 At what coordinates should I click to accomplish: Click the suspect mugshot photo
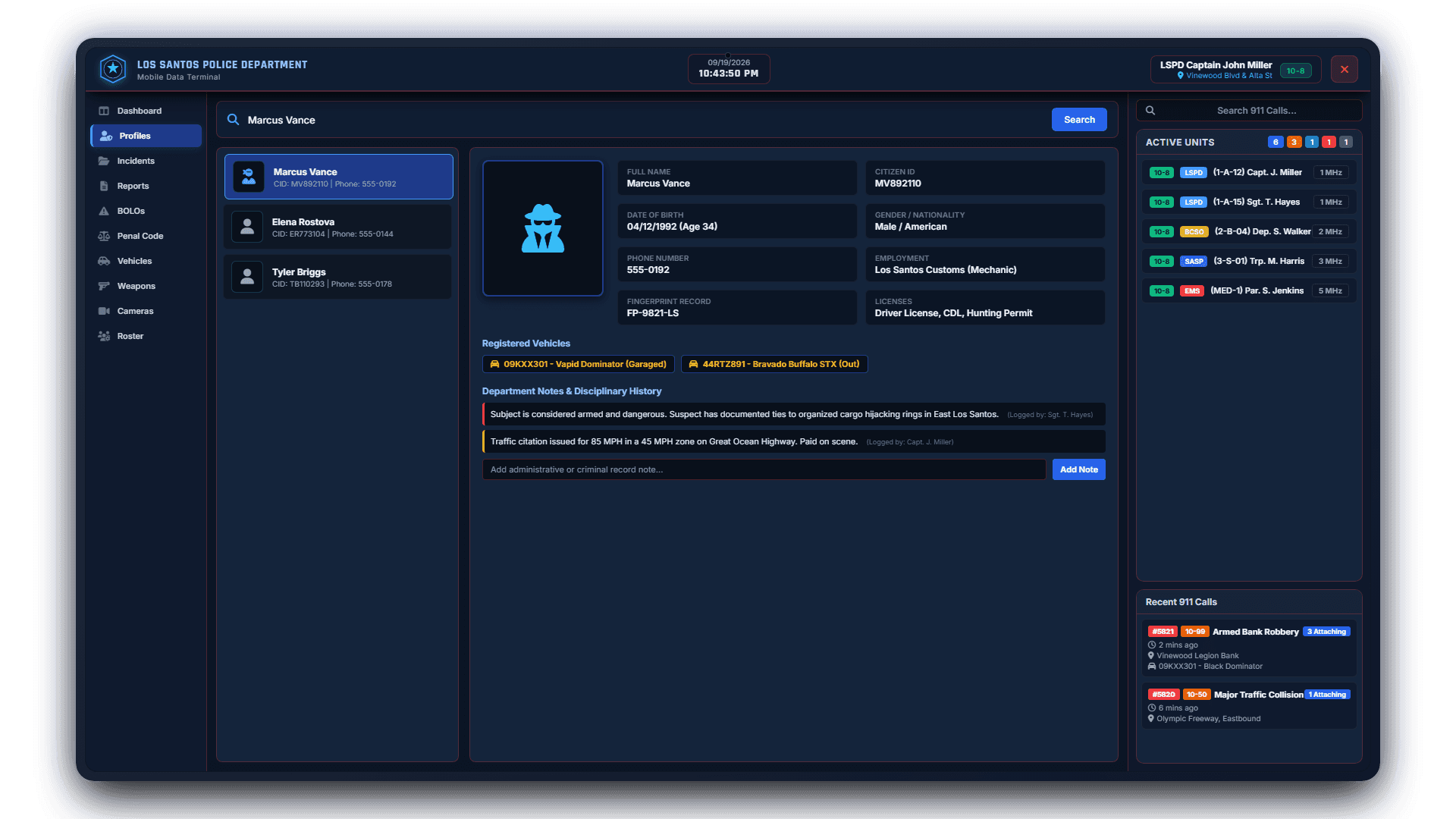click(x=543, y=228)
